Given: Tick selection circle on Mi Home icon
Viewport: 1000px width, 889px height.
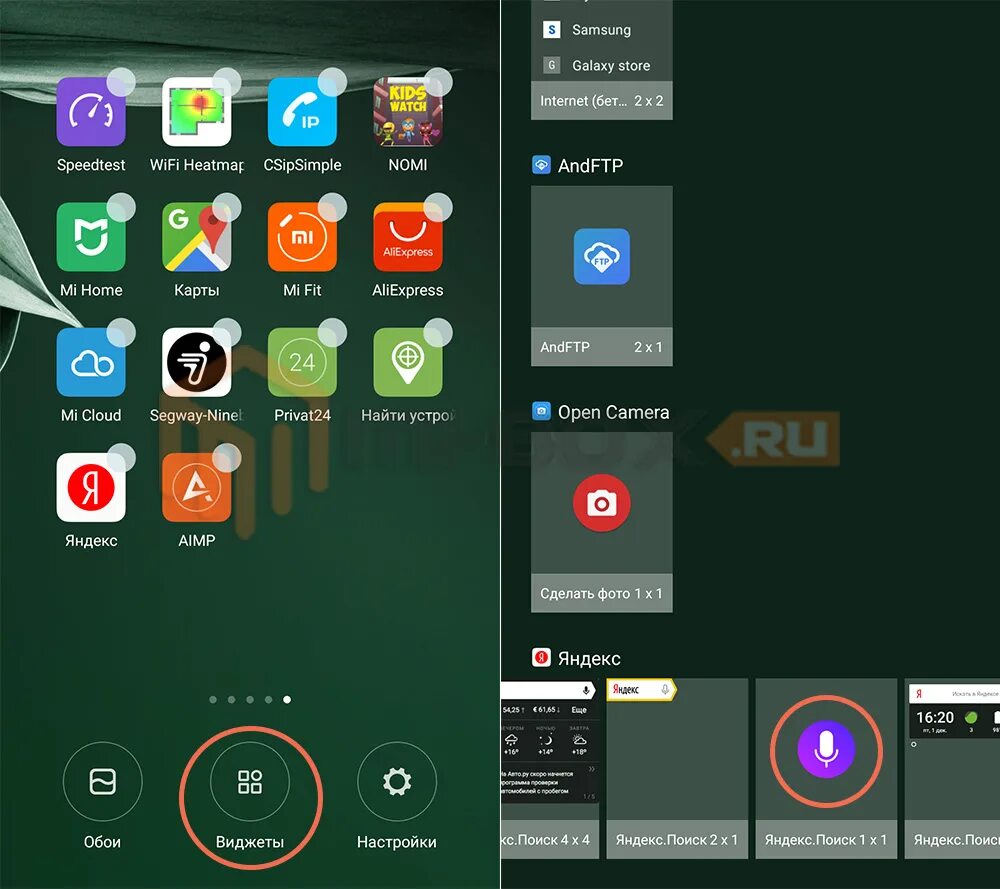Looking at the screenshot, I should (121, 207).
